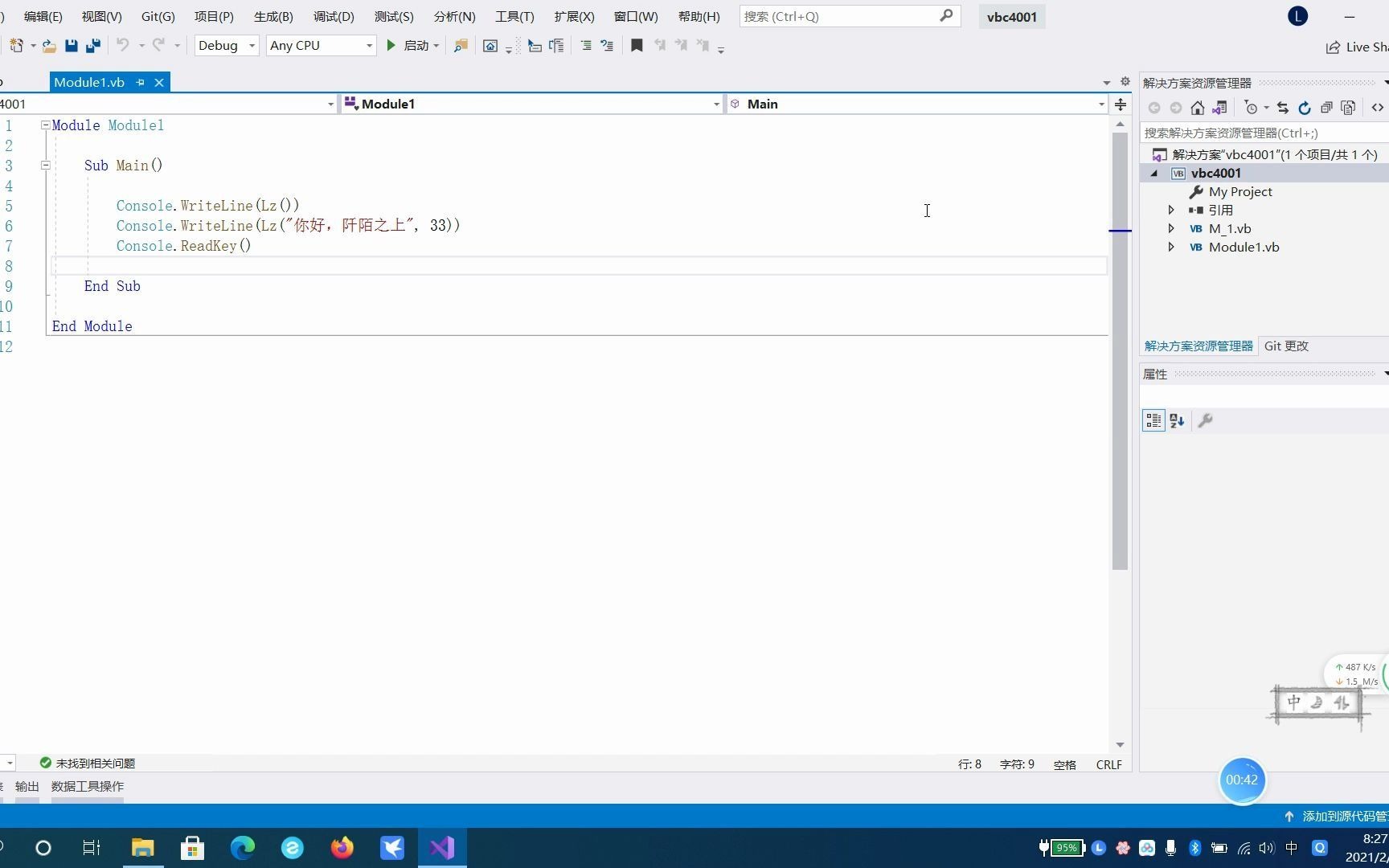
Task: Open the 调试(D) menu
Action: (x=333, y=16)
